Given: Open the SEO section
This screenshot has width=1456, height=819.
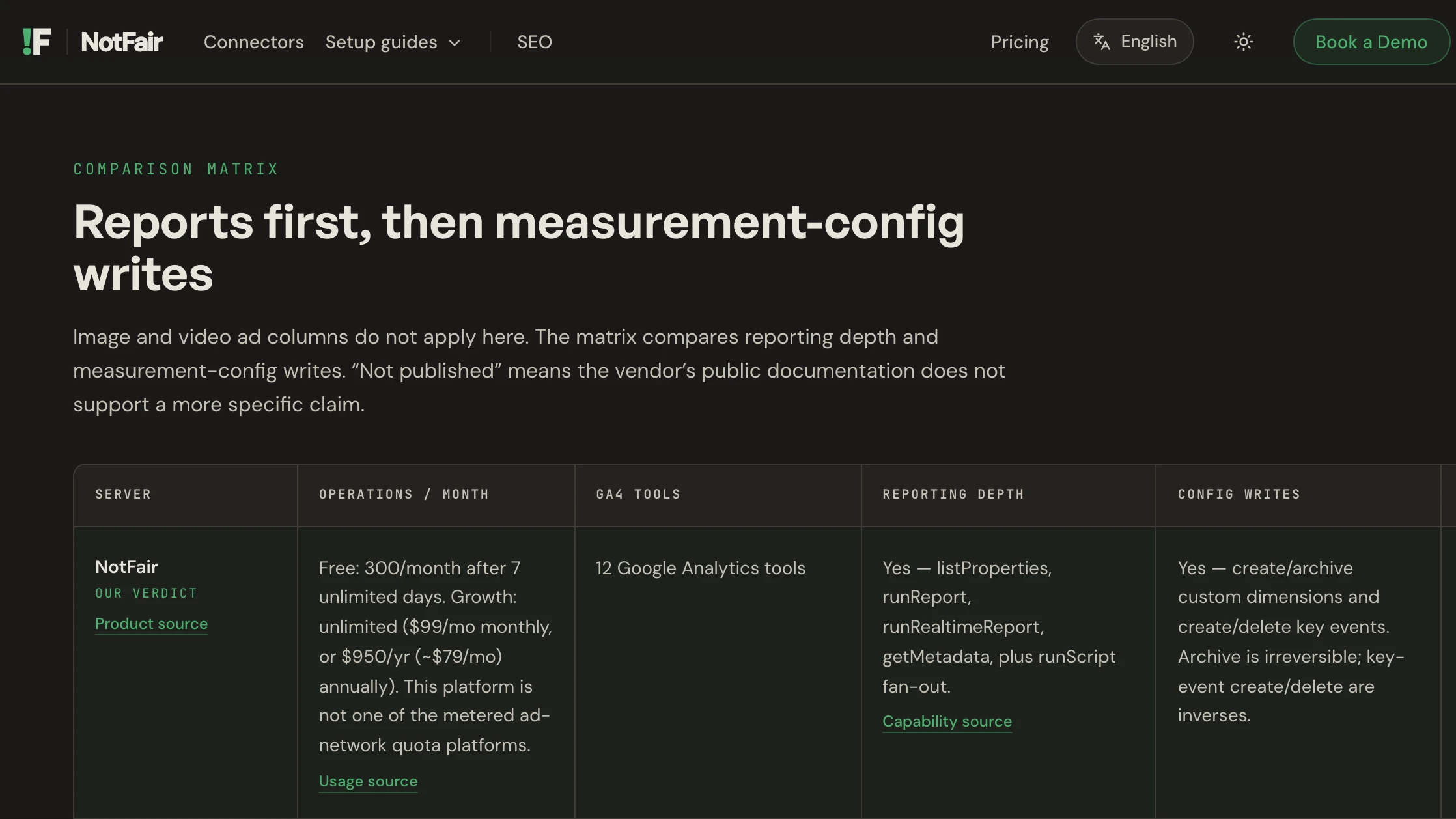Looking at the screenshot, I should click(534, 42).
